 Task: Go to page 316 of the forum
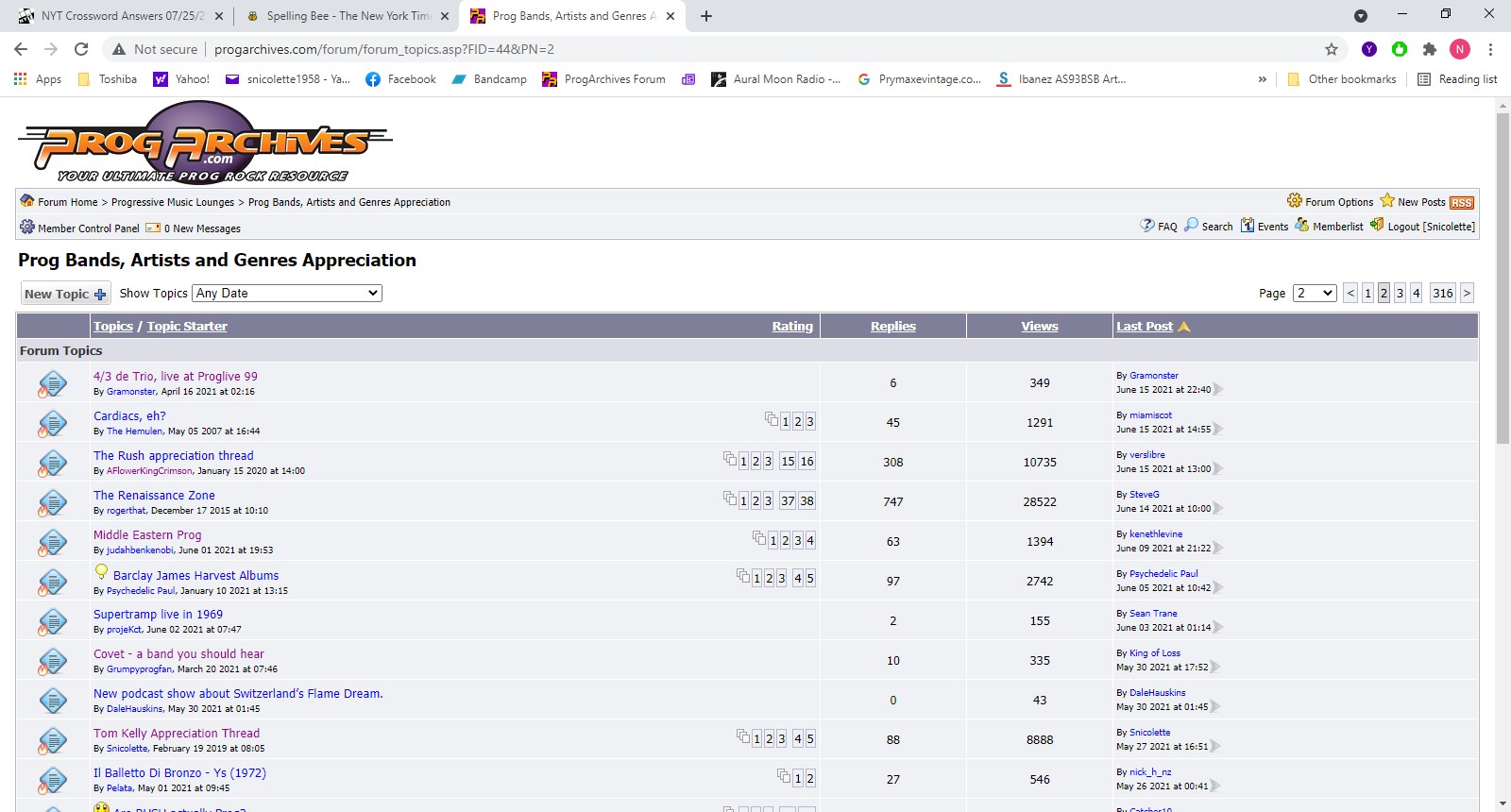[x=1443, y=293]
